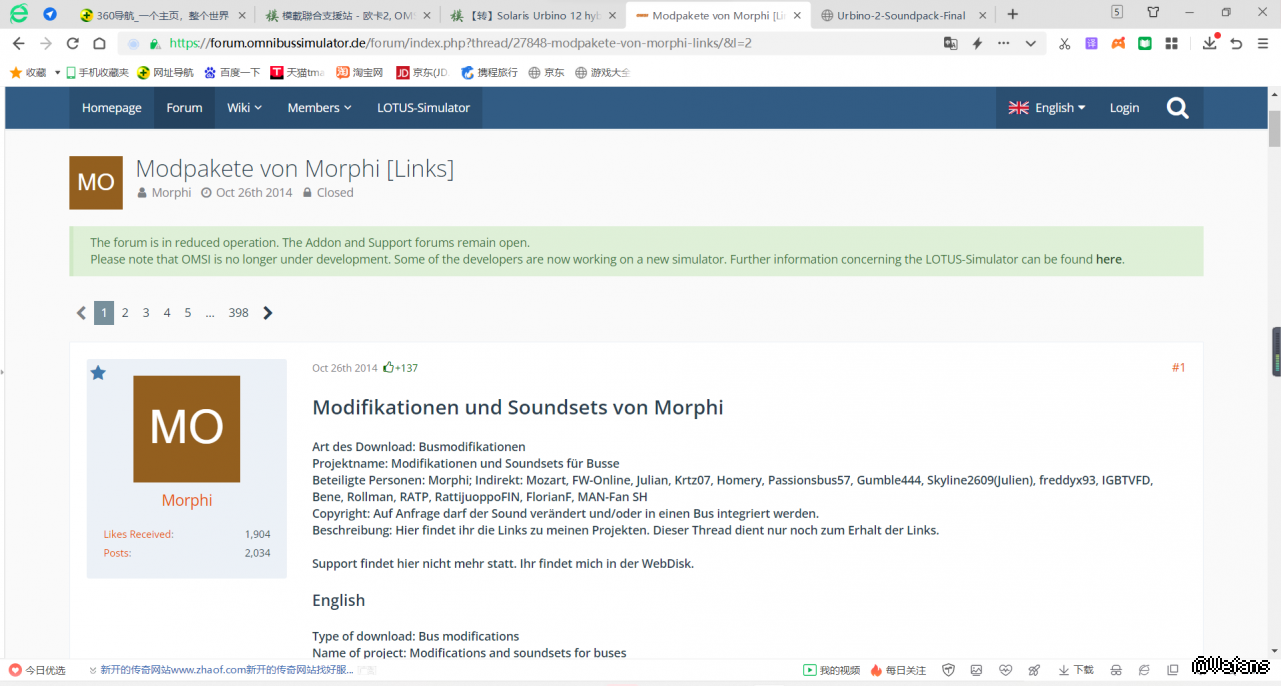Click the browser translate page icon
The width and height of the screenshot is (1281, 686).
click(950, 43)
